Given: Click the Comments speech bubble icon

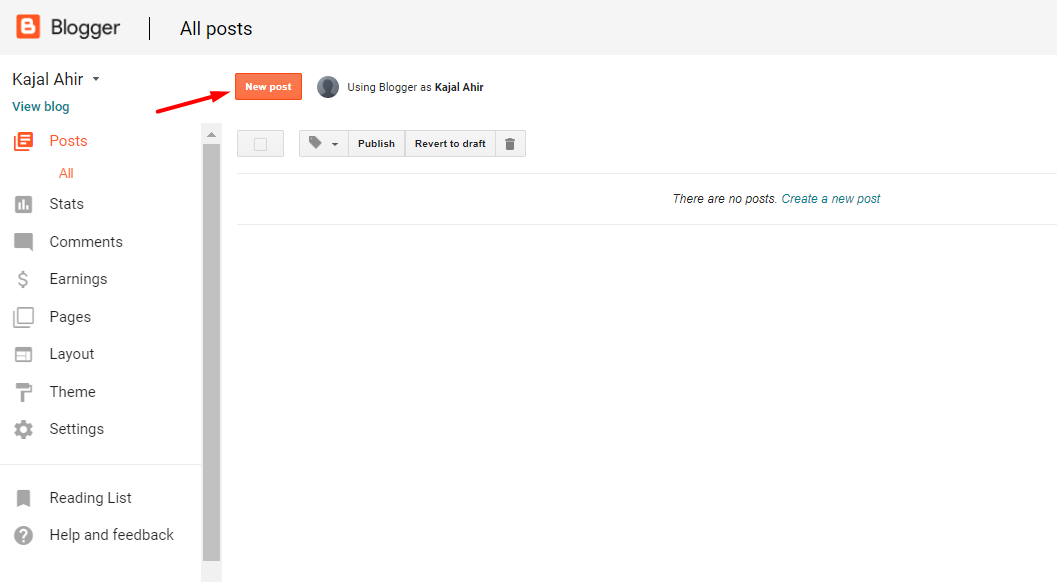Looking at the screenshot, I should coord(23,242).
